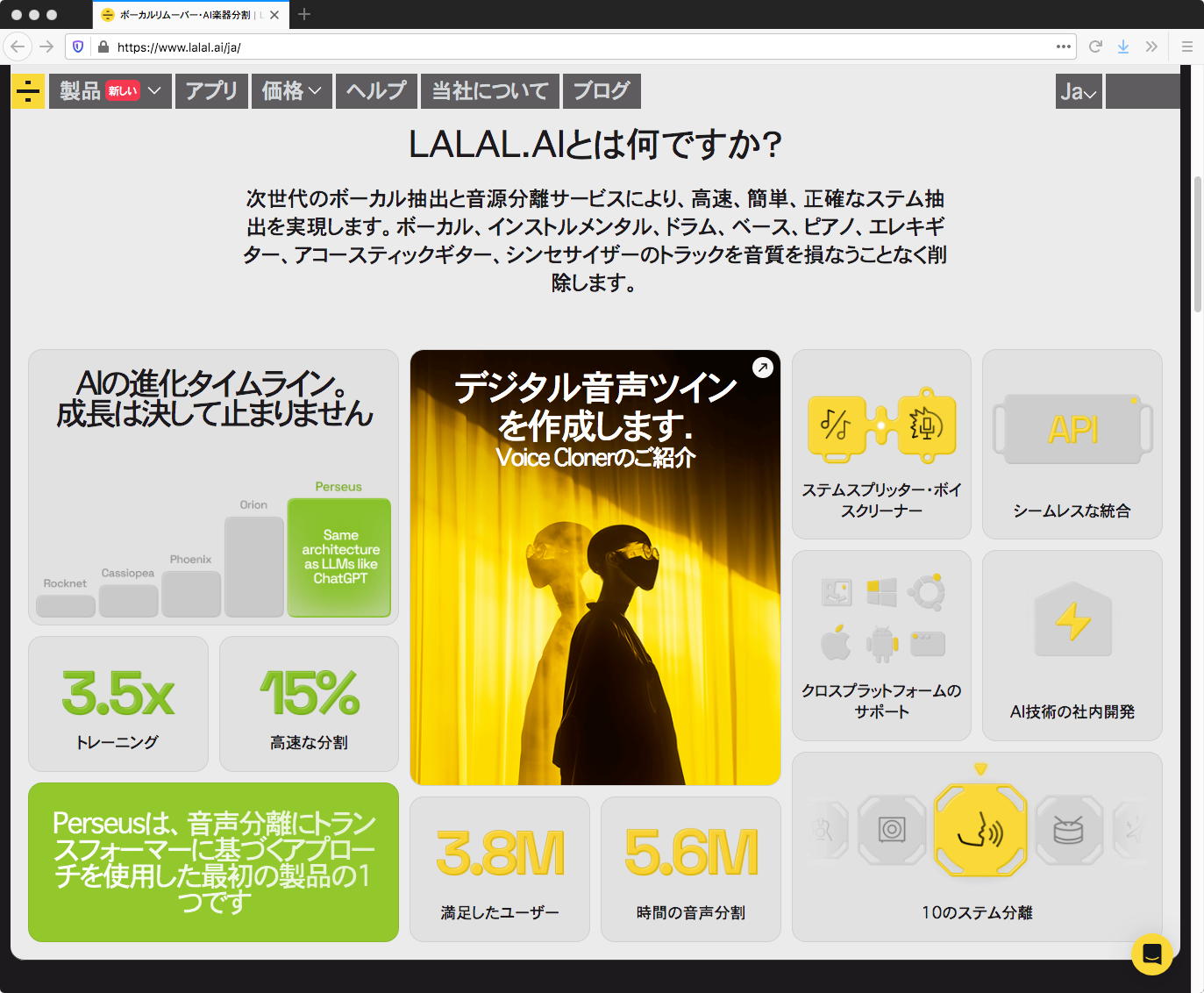The height and width of the screenshot is (993, 1204).
Task: Click the stem splitter music-note icon
Action: tap(836, 425)
